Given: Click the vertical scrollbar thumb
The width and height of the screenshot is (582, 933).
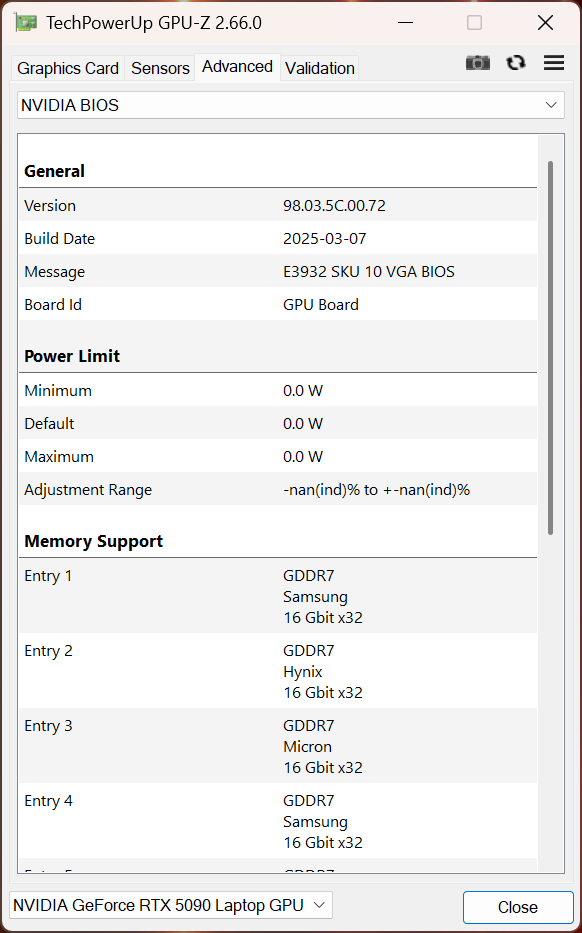Looking at the screenshot, I should point(551,347).
